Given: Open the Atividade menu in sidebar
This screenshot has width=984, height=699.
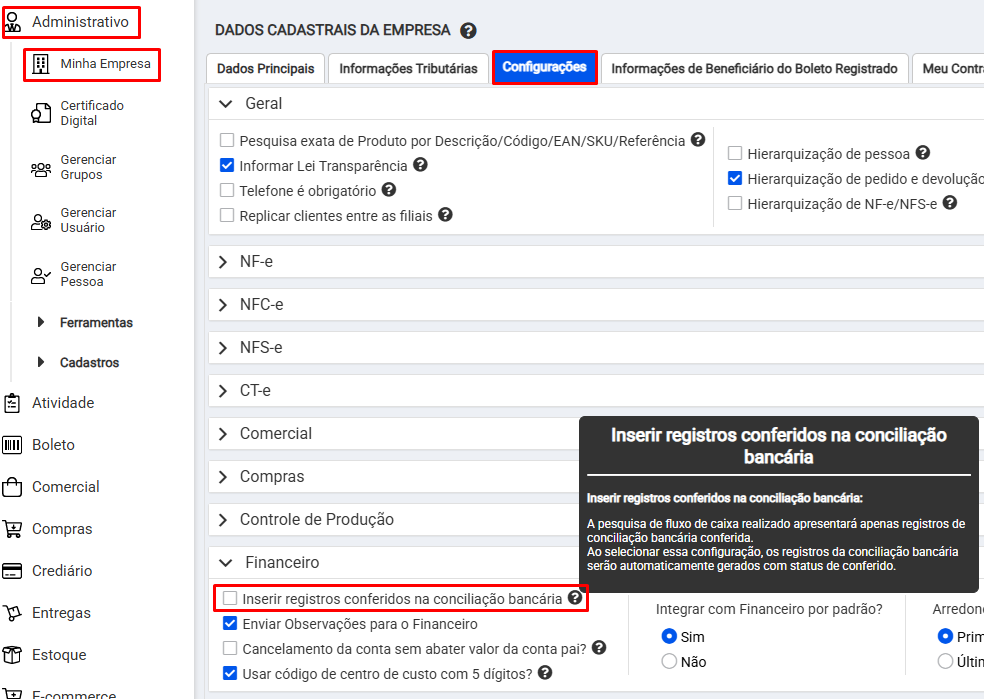Looking at the screenshot, I should [x=62, y=403].
